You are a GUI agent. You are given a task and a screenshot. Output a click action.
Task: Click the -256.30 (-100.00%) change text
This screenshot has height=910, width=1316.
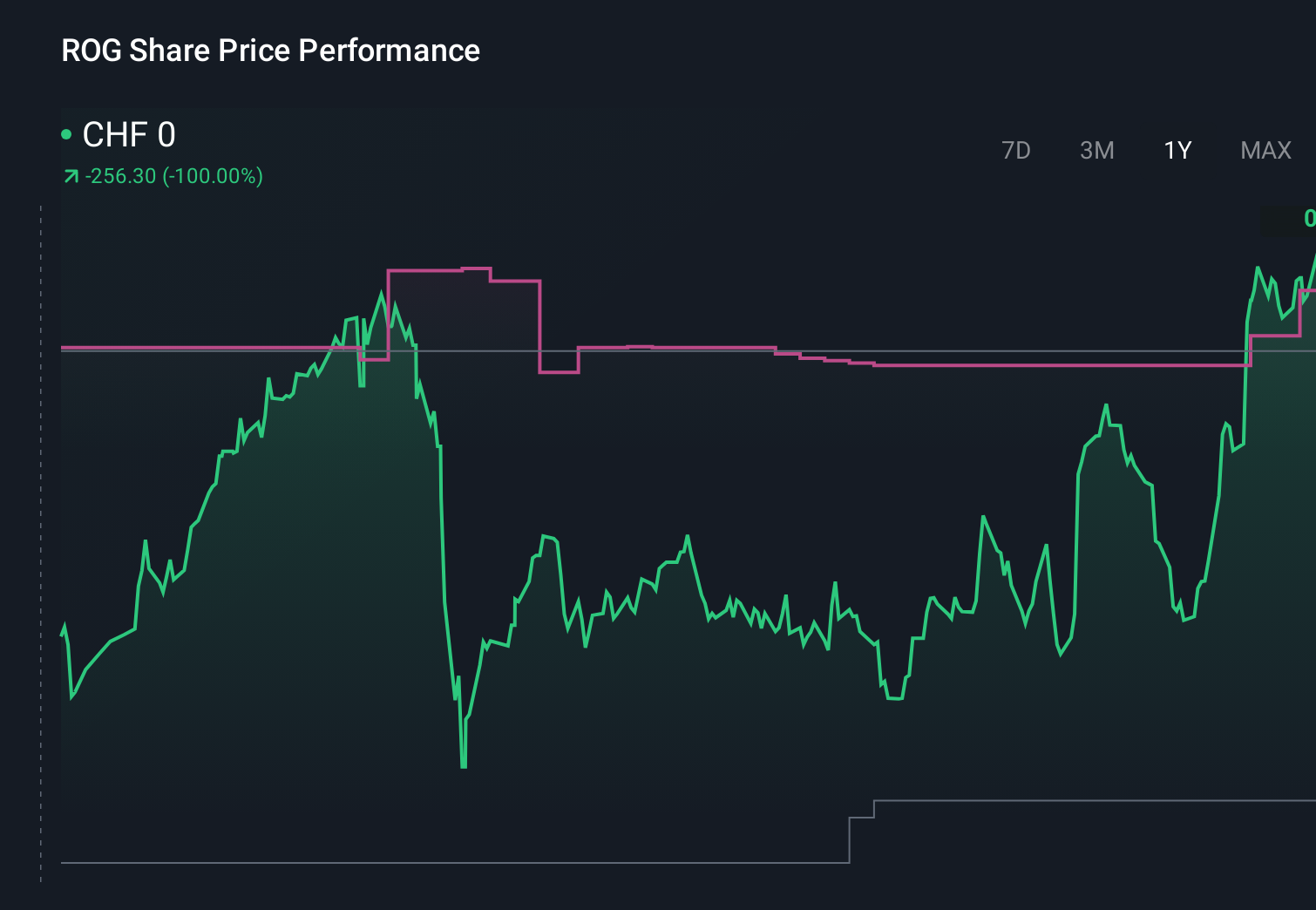(174, 174)
